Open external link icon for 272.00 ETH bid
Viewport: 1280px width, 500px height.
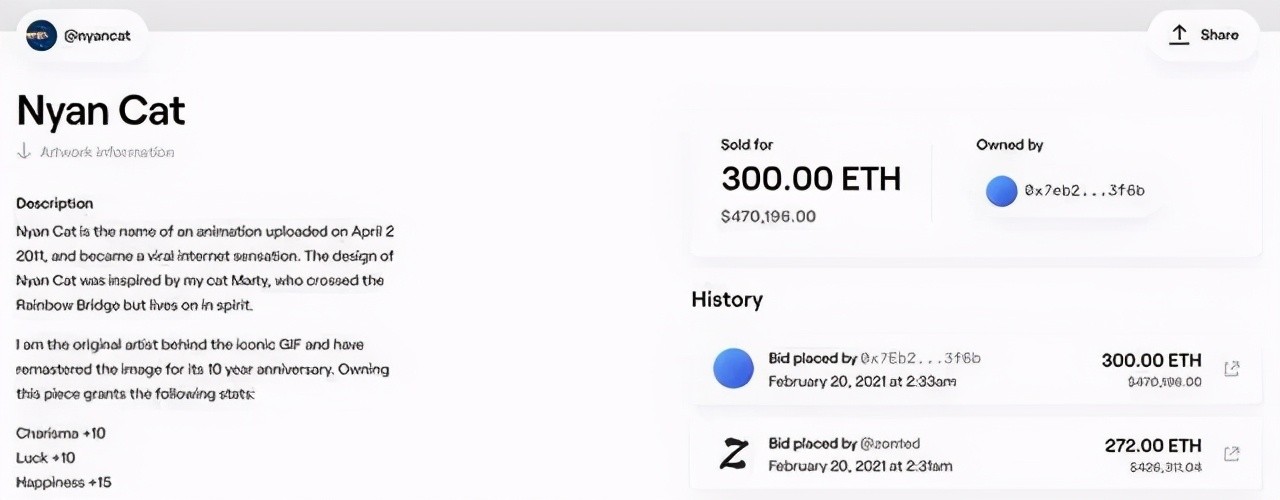pos(1232,454)
